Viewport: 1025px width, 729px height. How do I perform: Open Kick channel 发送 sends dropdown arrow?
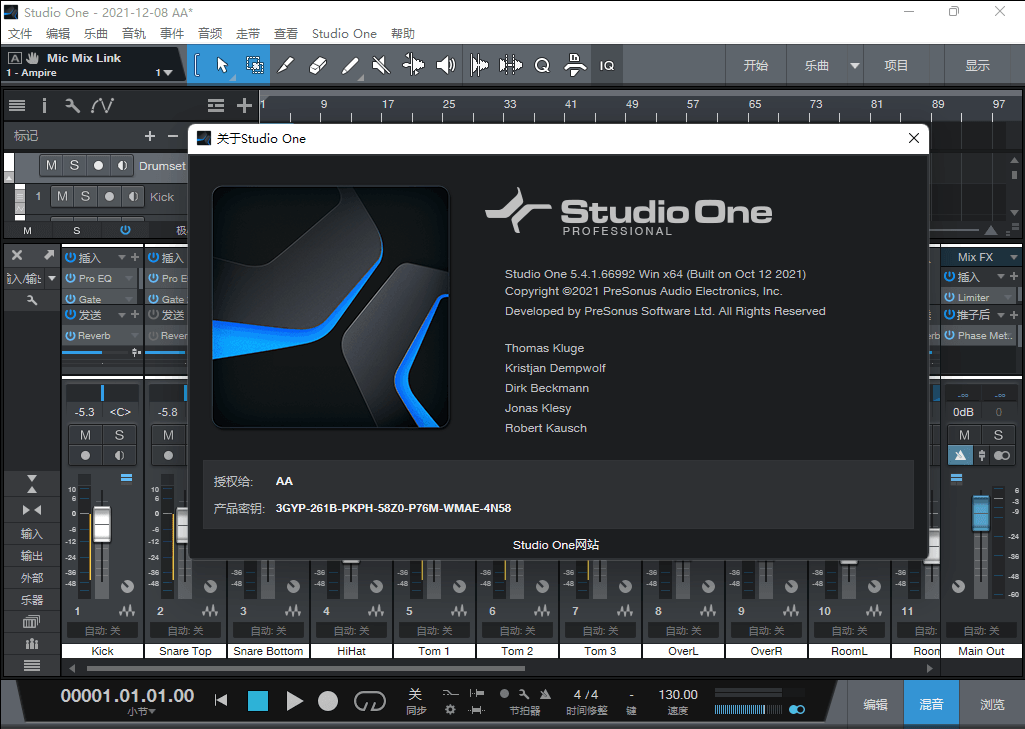122,314
